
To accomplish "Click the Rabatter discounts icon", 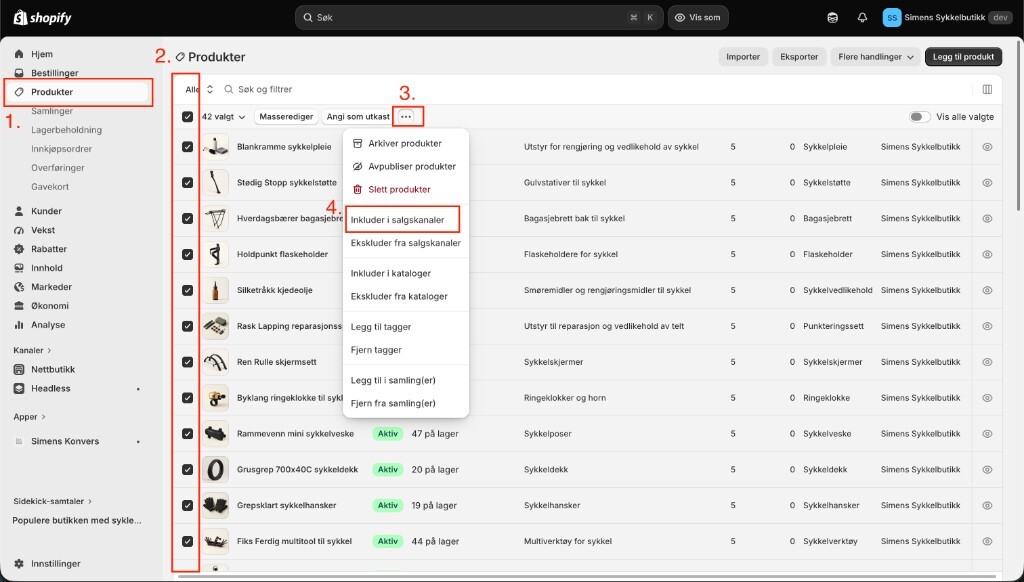I will [19, 249].
